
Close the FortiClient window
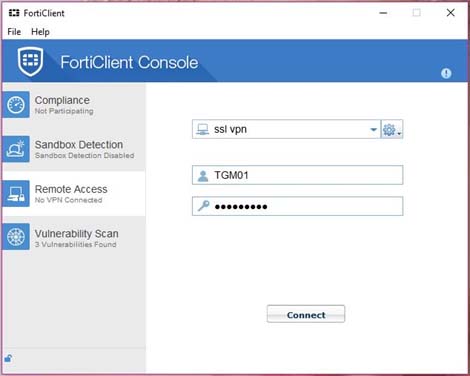coord(450,13)
